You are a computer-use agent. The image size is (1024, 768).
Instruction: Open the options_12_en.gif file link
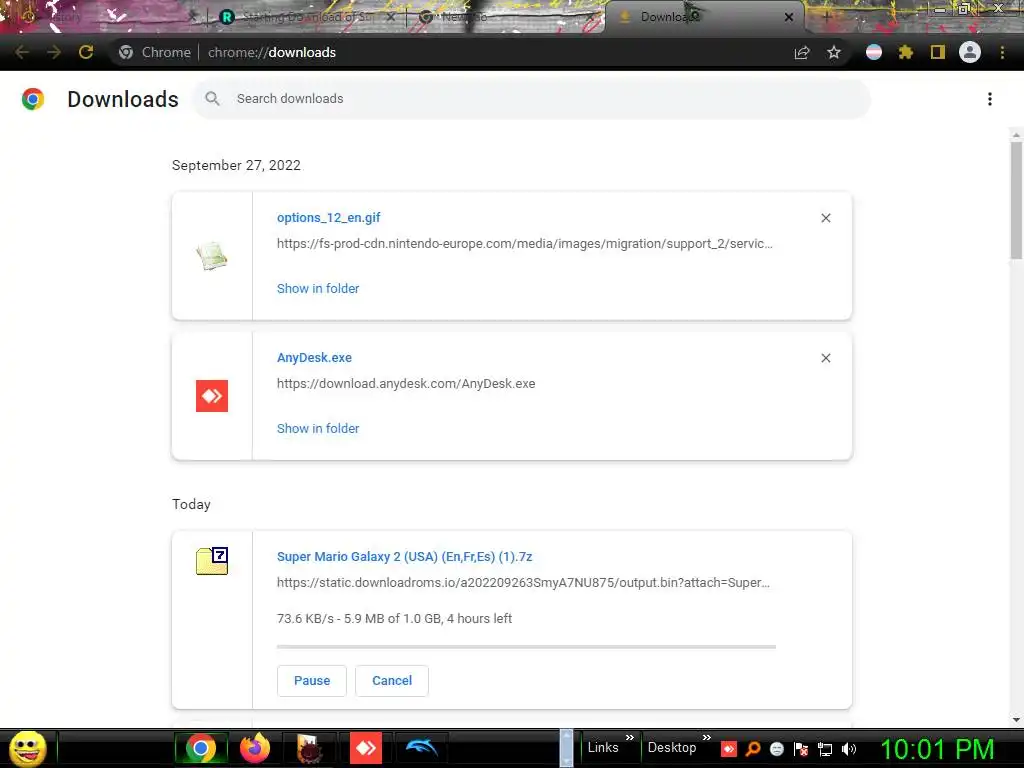[x=328, y=217]
